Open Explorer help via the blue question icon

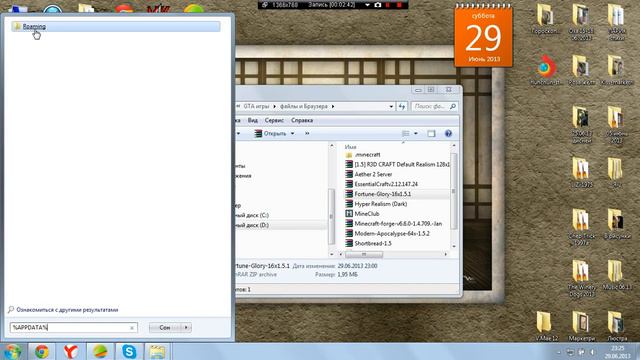[448, 133]
